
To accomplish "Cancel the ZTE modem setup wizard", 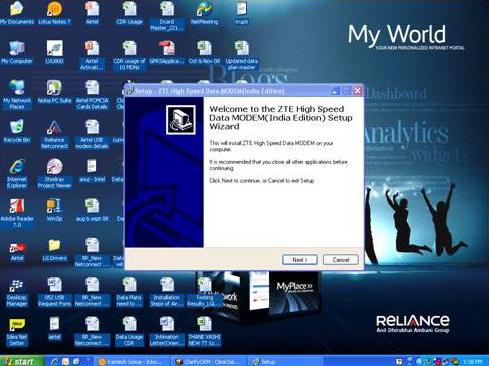I will tap(341, 260).
